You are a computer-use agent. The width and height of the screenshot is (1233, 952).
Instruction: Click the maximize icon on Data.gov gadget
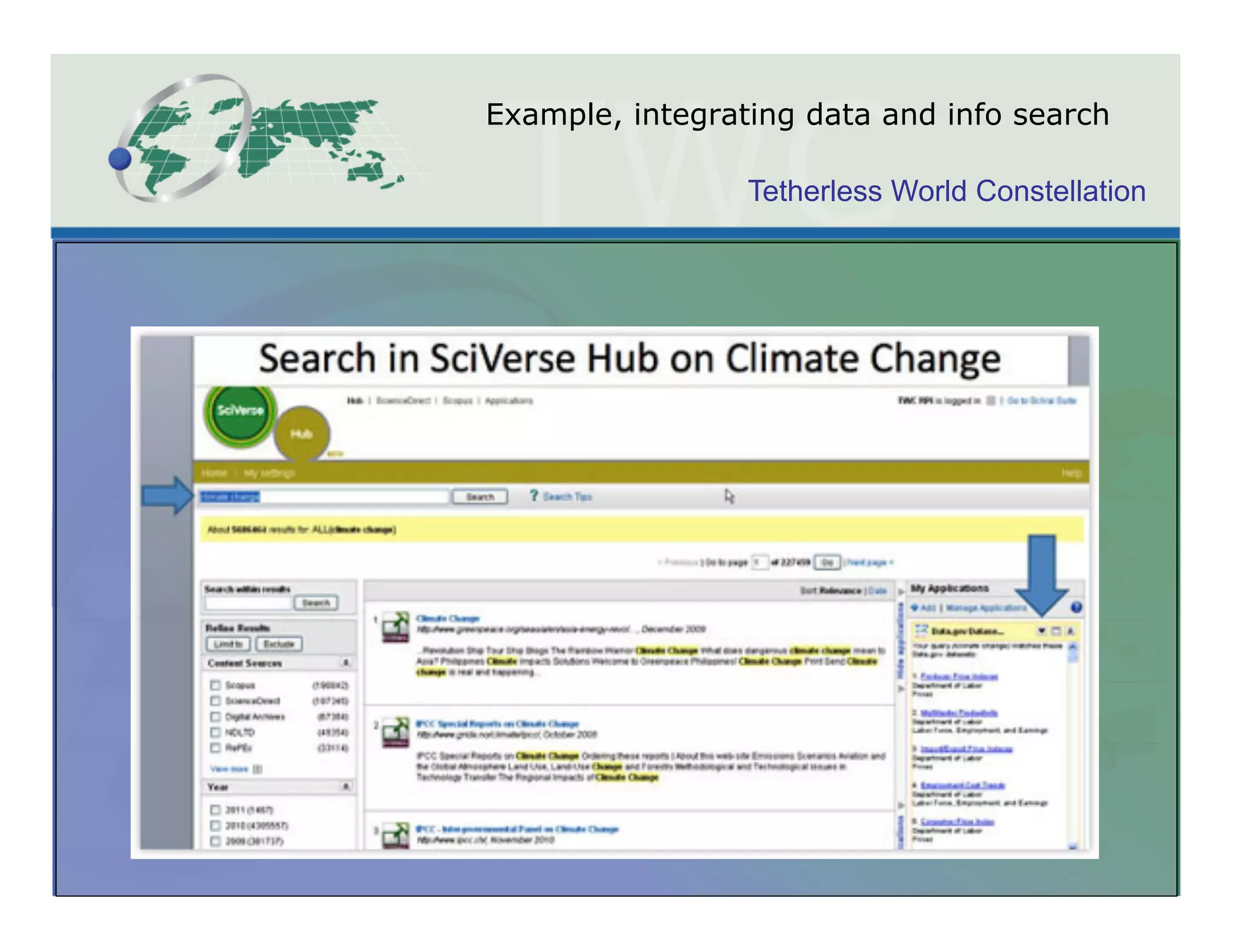click(1056, 631)
